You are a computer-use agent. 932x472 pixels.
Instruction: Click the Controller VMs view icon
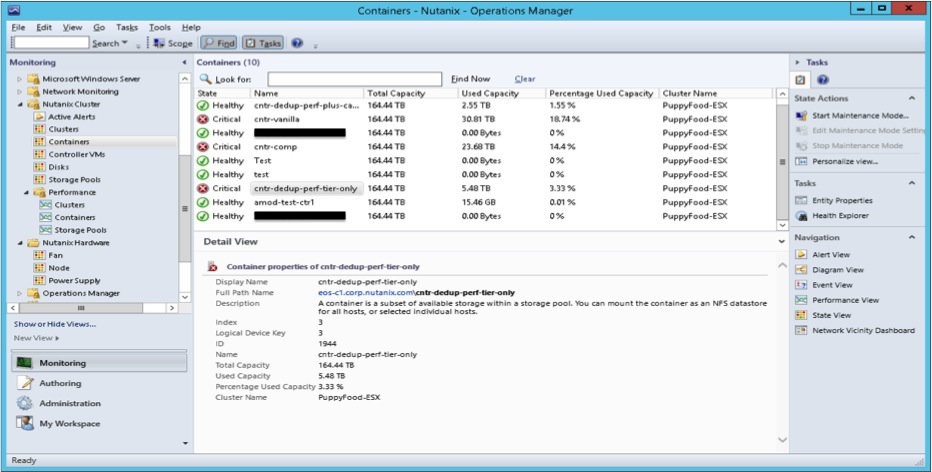pos(39,155)
